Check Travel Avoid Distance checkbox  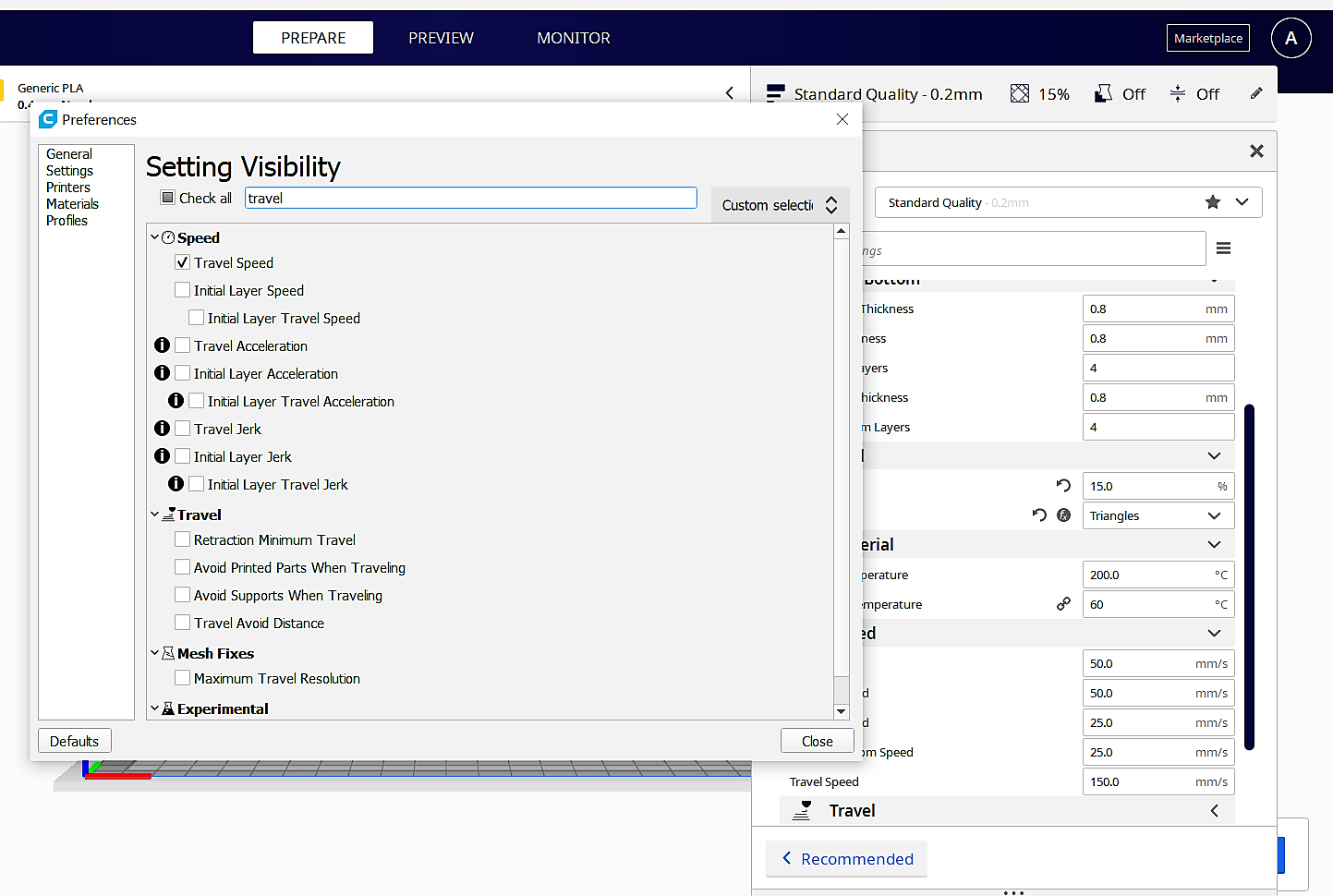183,623
